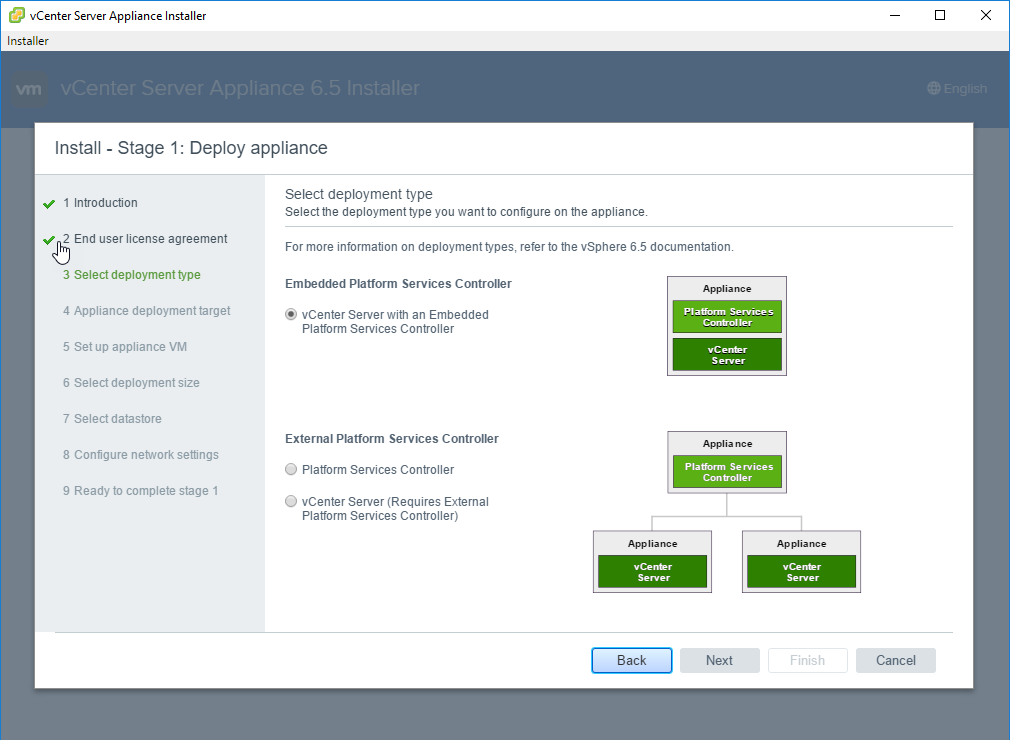Select vCenter Server requiring External PSC option
This screenshot has height=740, width=1010.
coord(291,501)
